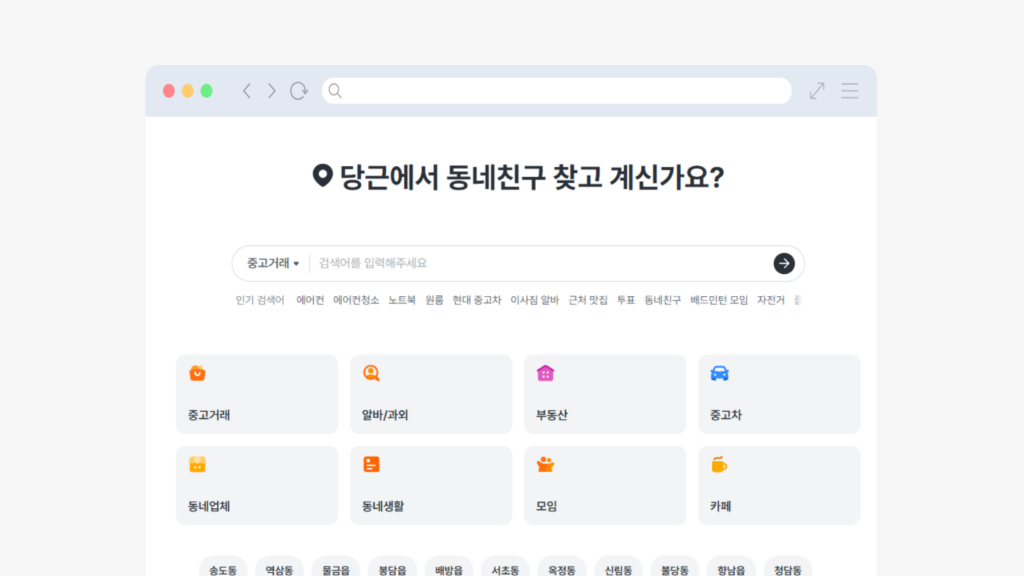Click the browser address bar field
The width and height of the screenshot is (1024, 576).
click(556, 91)
